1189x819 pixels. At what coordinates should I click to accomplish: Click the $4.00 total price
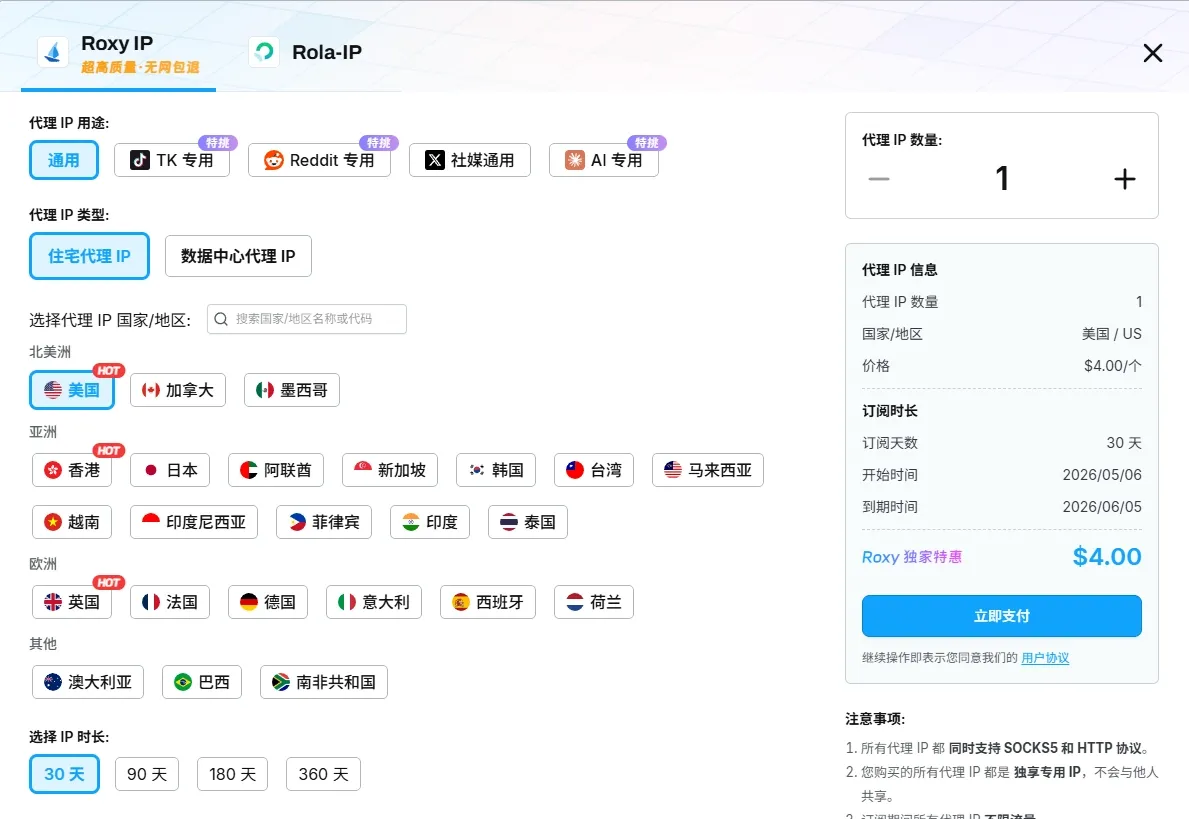pyautogui.click(x=1107, y=557)
